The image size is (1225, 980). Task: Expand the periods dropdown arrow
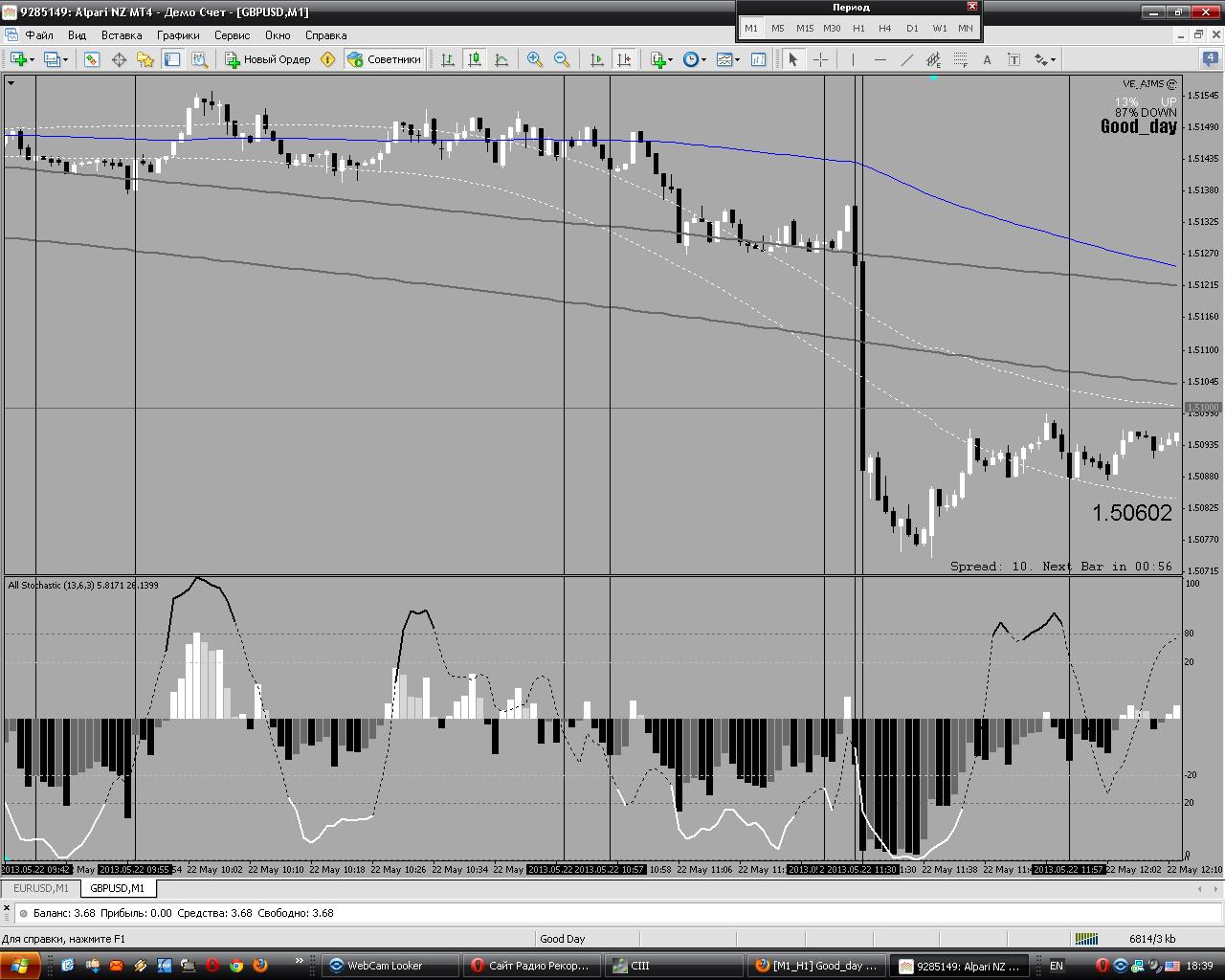click(x=703, y=59)
